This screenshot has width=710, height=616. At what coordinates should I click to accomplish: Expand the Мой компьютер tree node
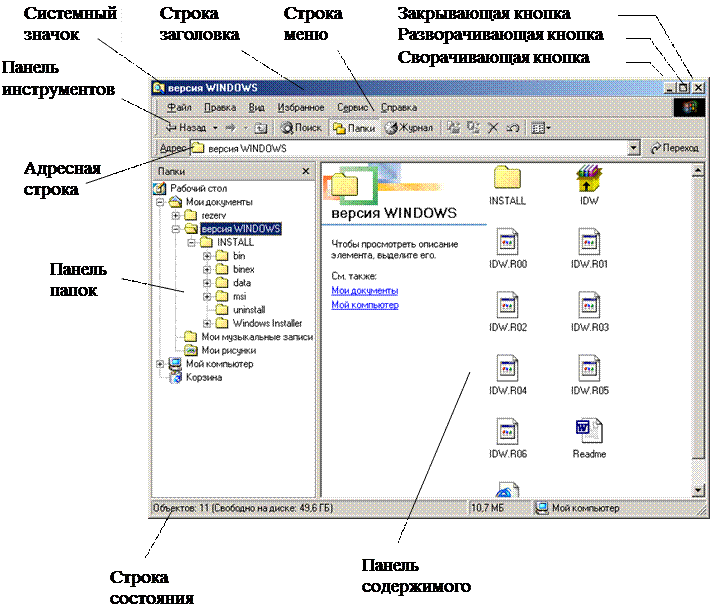pyautogui.click(x=160, y=364)
